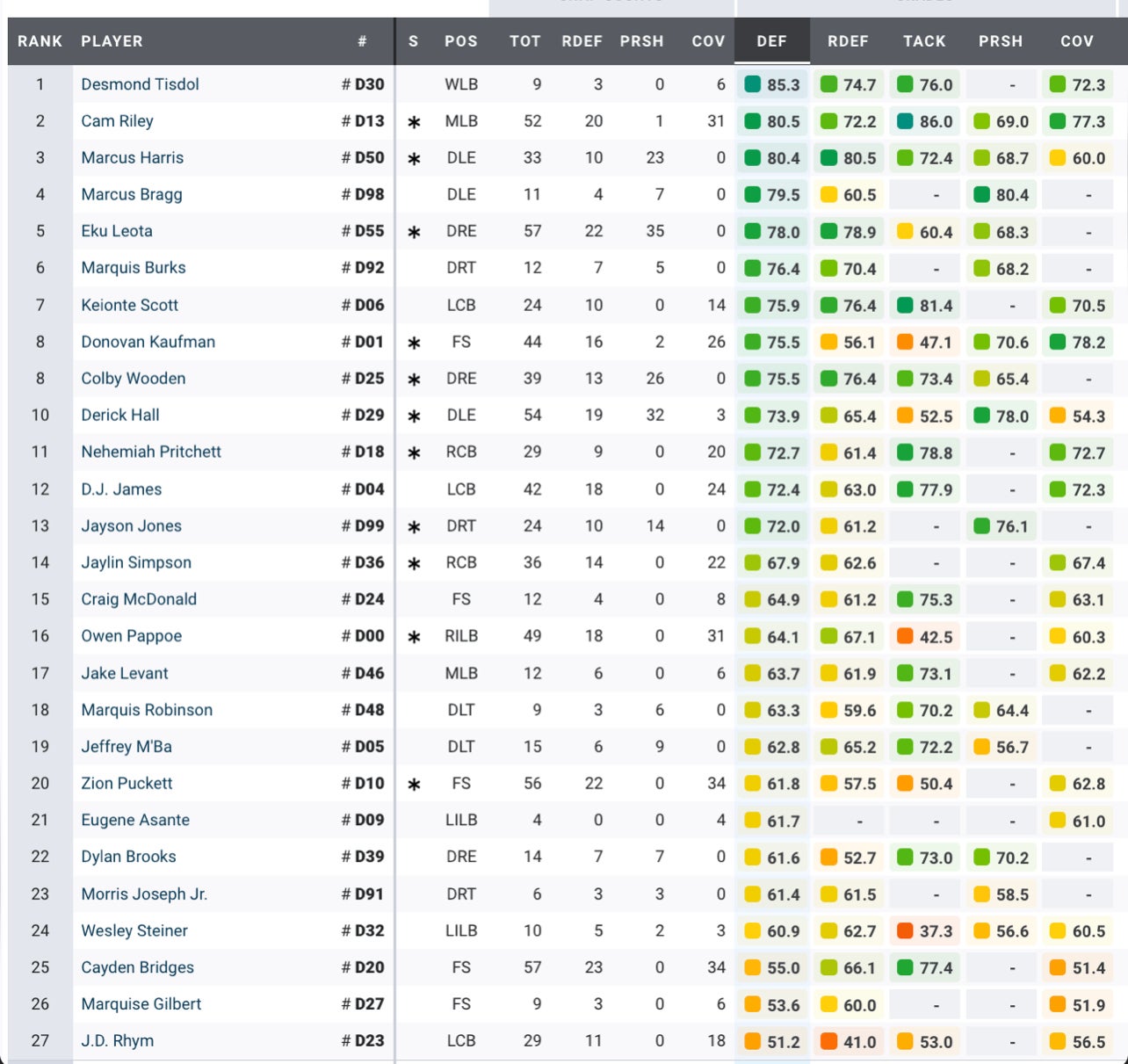The width and height of the screenshot is (1128, 1064).
Task: Open the Keionte Scott player link
Action: click(129, 305)
